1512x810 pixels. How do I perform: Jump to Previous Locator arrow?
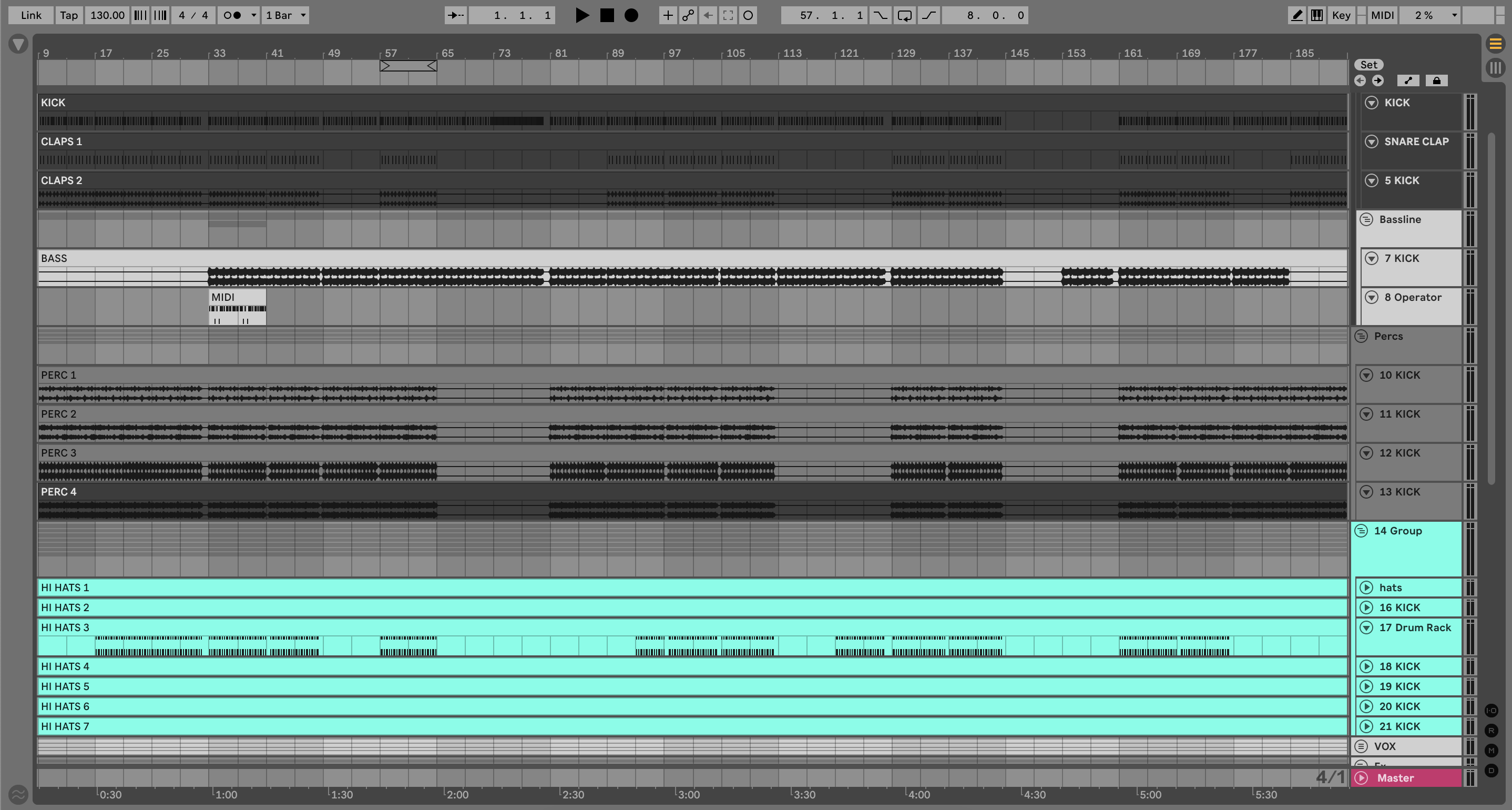tap(1360, 80)
